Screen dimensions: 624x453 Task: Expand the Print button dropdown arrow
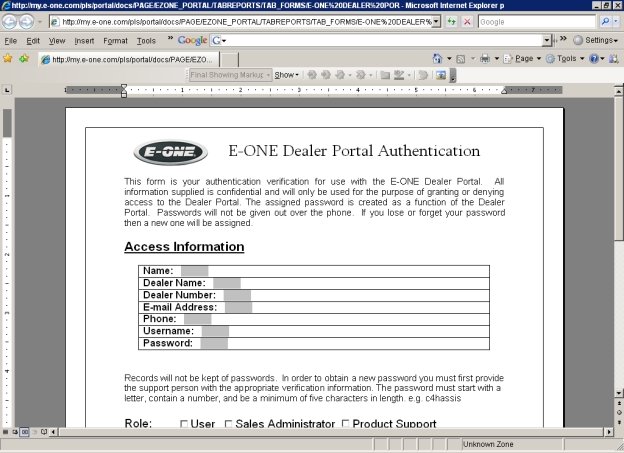click(497, 59)
